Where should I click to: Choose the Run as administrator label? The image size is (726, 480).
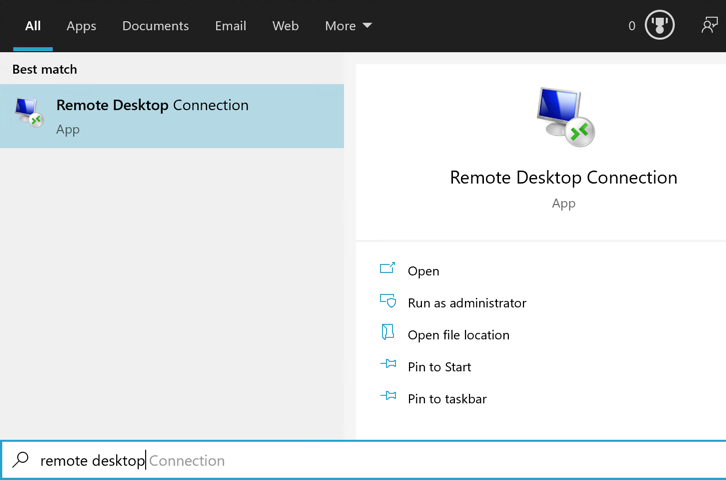[x=466, y=303]
